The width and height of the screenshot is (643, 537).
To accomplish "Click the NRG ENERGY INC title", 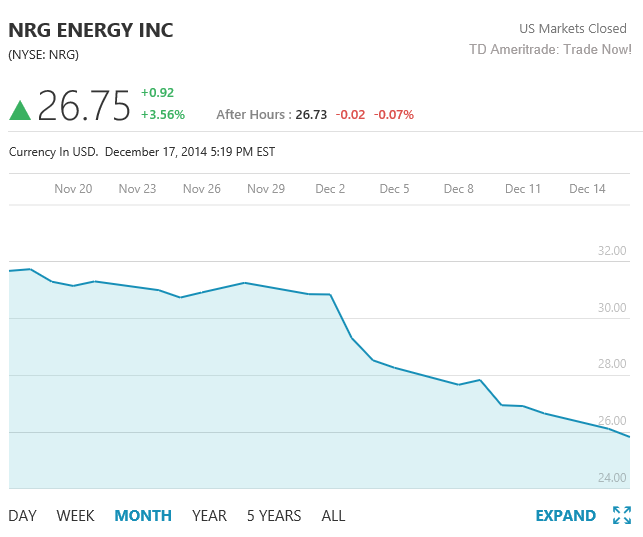I will tap(91, 30).
